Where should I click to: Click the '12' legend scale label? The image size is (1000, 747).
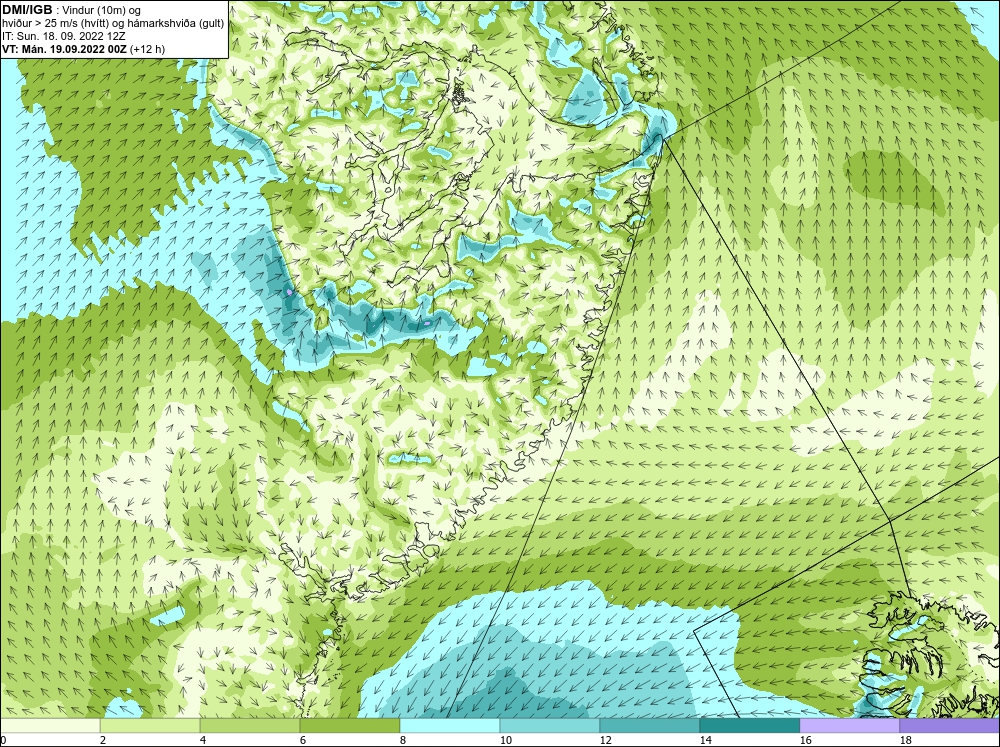(x=606, y=740)
